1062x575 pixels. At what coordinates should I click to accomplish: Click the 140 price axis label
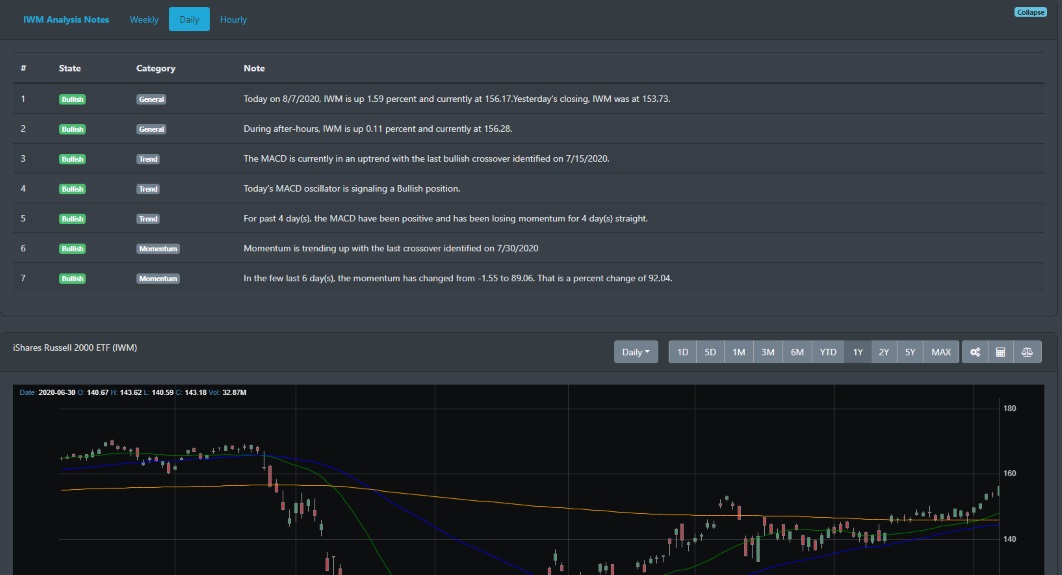click(1009, 539)
